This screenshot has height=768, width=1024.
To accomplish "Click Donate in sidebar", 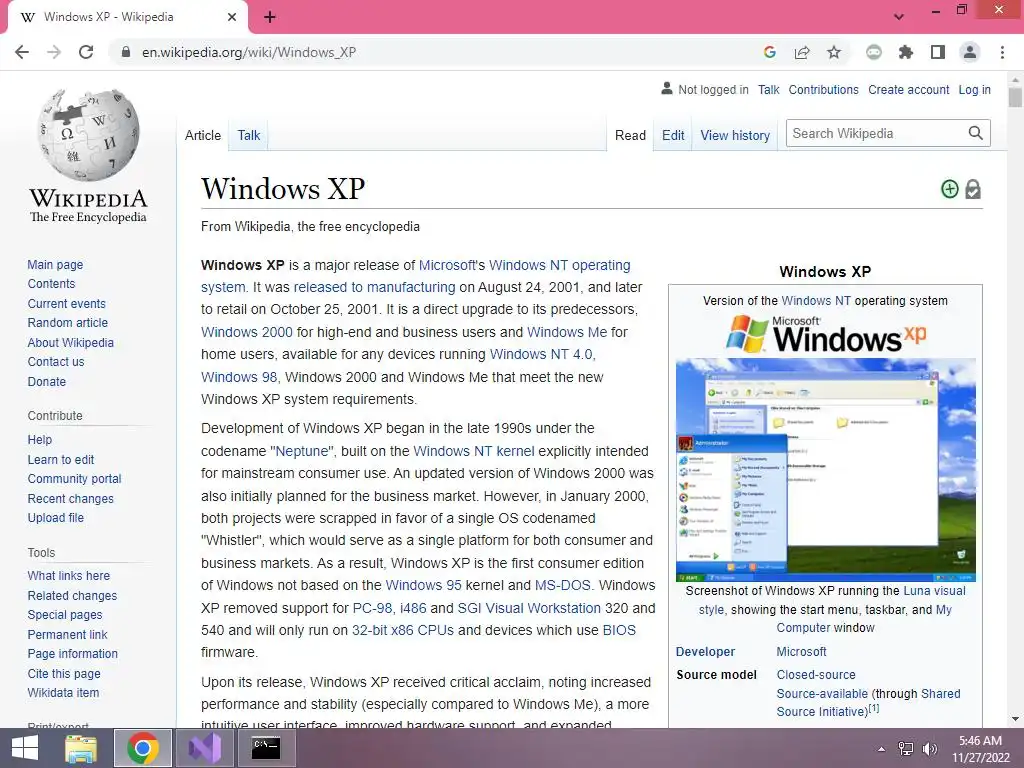I will (x=46, y=381).
